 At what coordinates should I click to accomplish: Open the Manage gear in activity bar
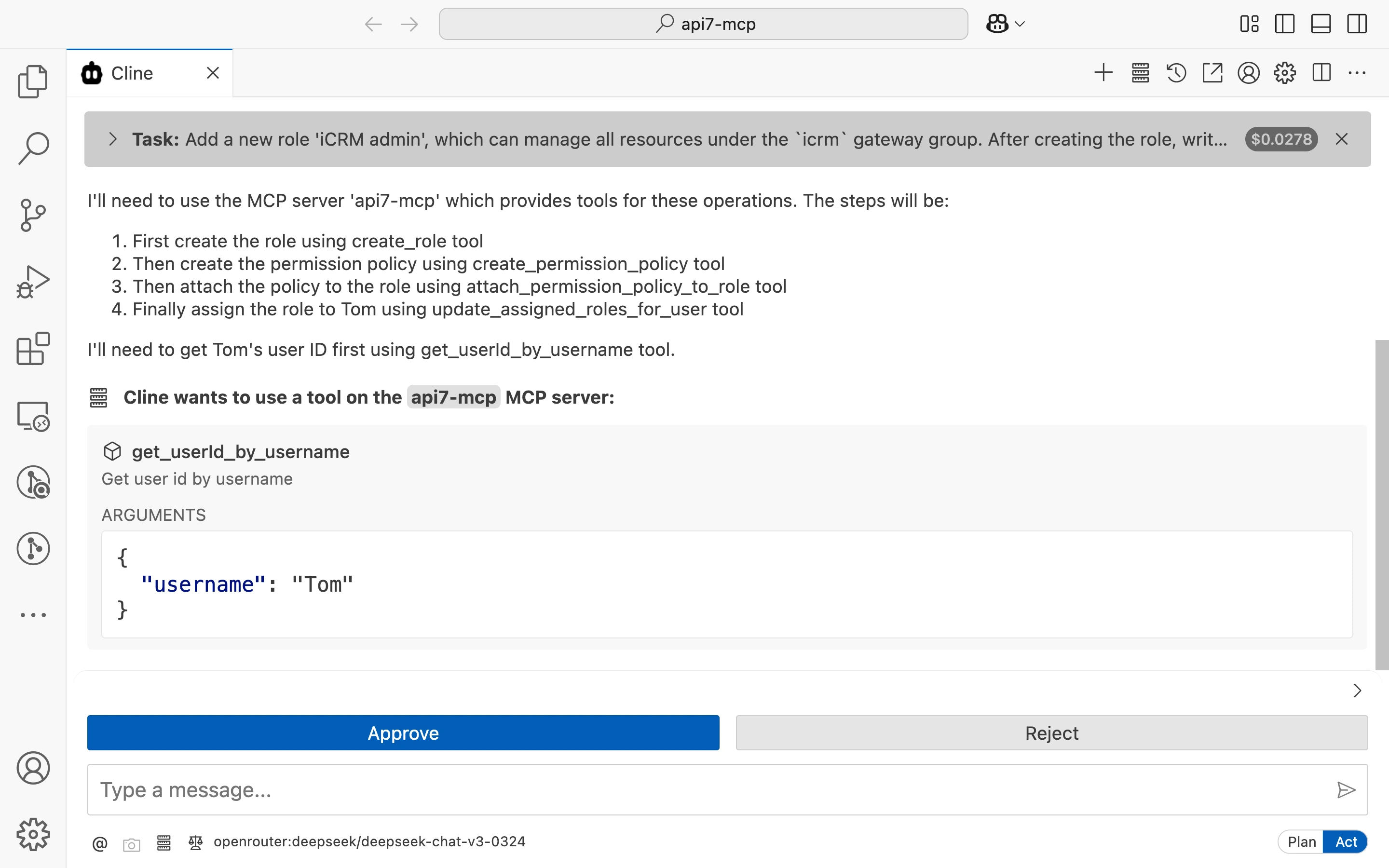[33, 835]
